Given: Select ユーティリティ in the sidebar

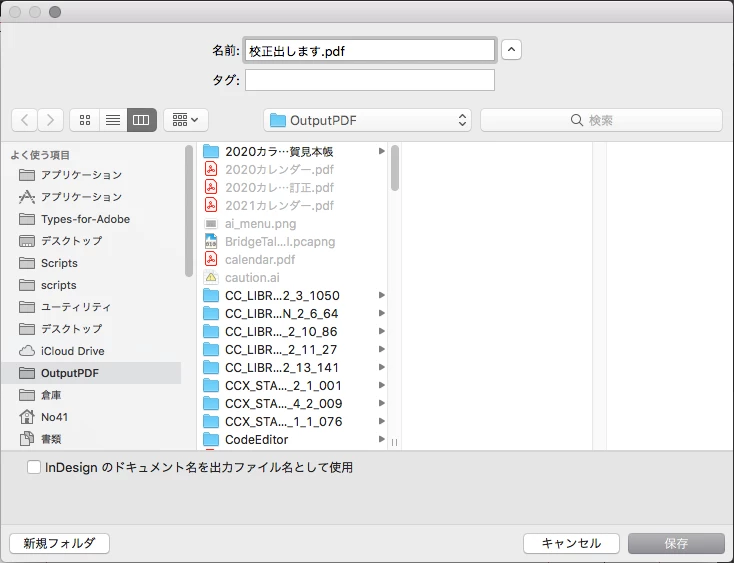Looking at the screenshot, I should pyautogui.click(x=91, y=307).
